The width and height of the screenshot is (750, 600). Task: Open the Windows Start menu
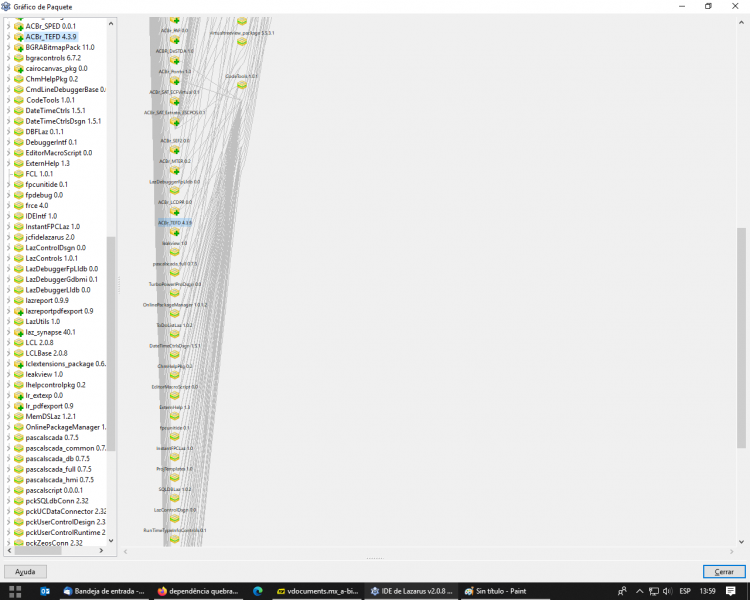[15, 591]
